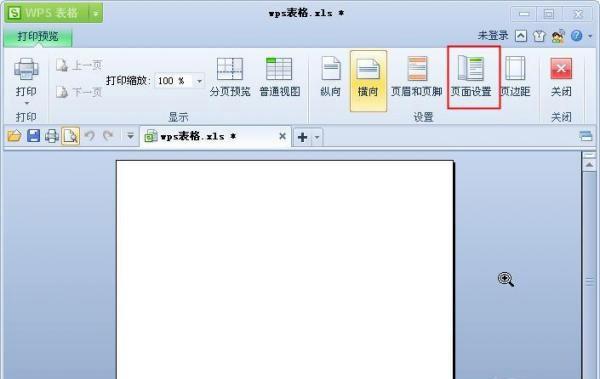
Task: Switch to normal view (普通视图)
Action: pos(279,77)
